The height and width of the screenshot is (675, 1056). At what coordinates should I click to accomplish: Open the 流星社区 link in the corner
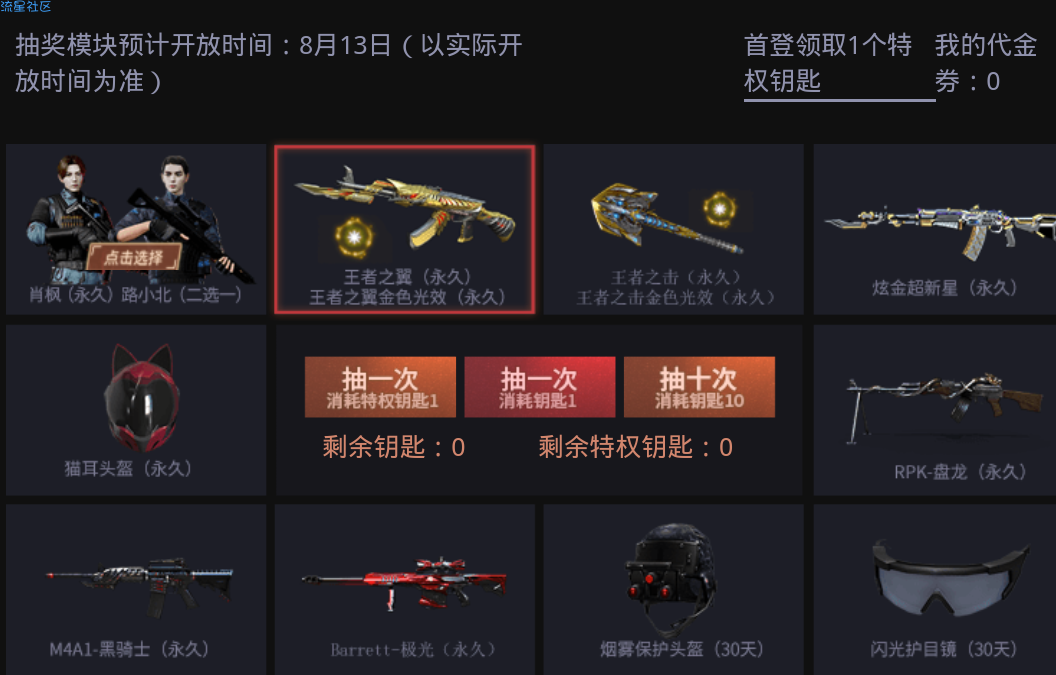(26, 7)
